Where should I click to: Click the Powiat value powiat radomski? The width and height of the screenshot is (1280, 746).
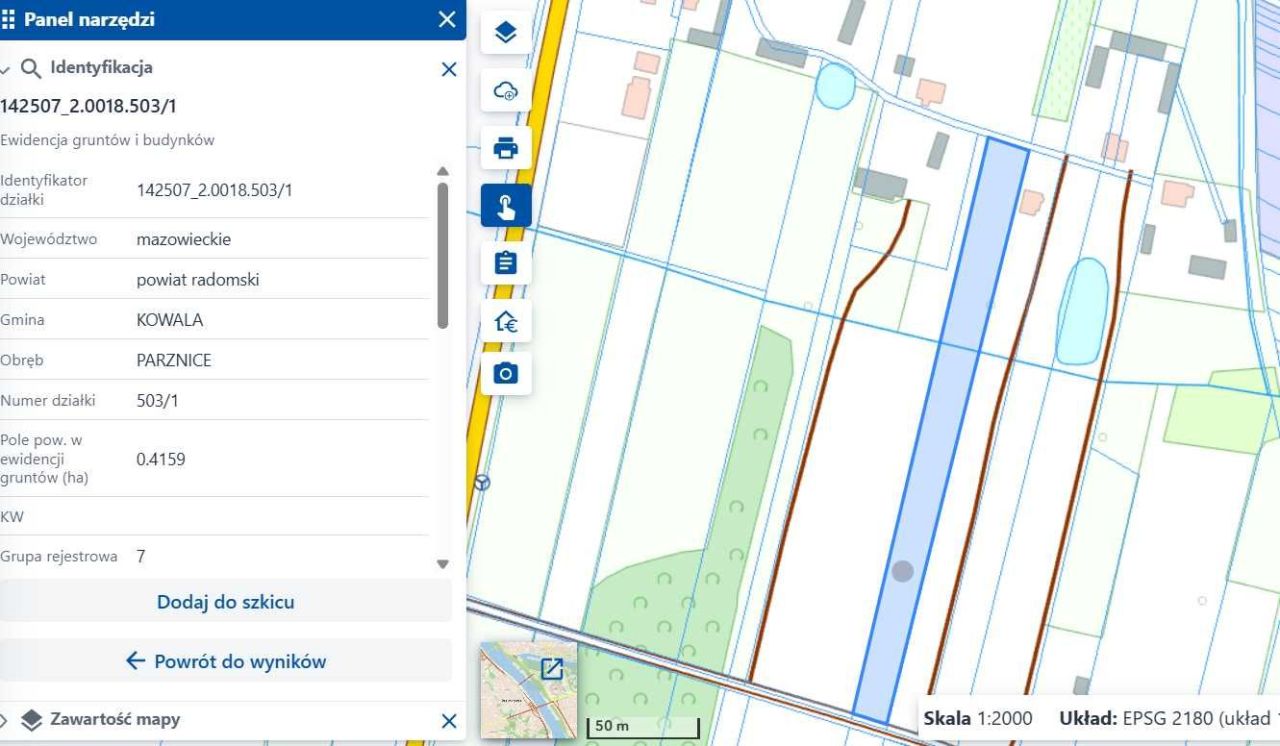click(x=198, y=280)
